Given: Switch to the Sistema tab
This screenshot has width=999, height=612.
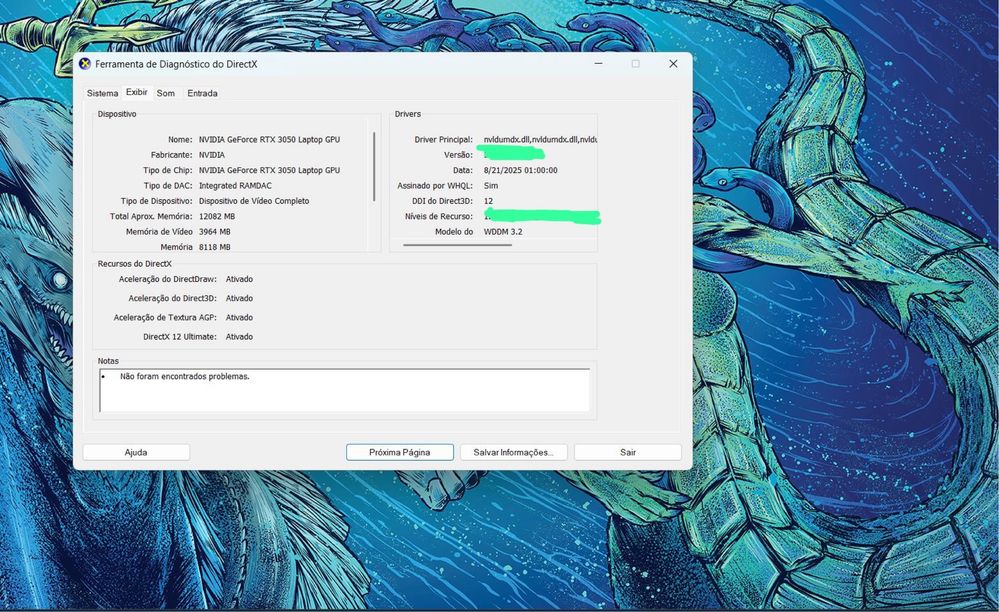Looking at the screenshot, I should click(x=103, y=93).
